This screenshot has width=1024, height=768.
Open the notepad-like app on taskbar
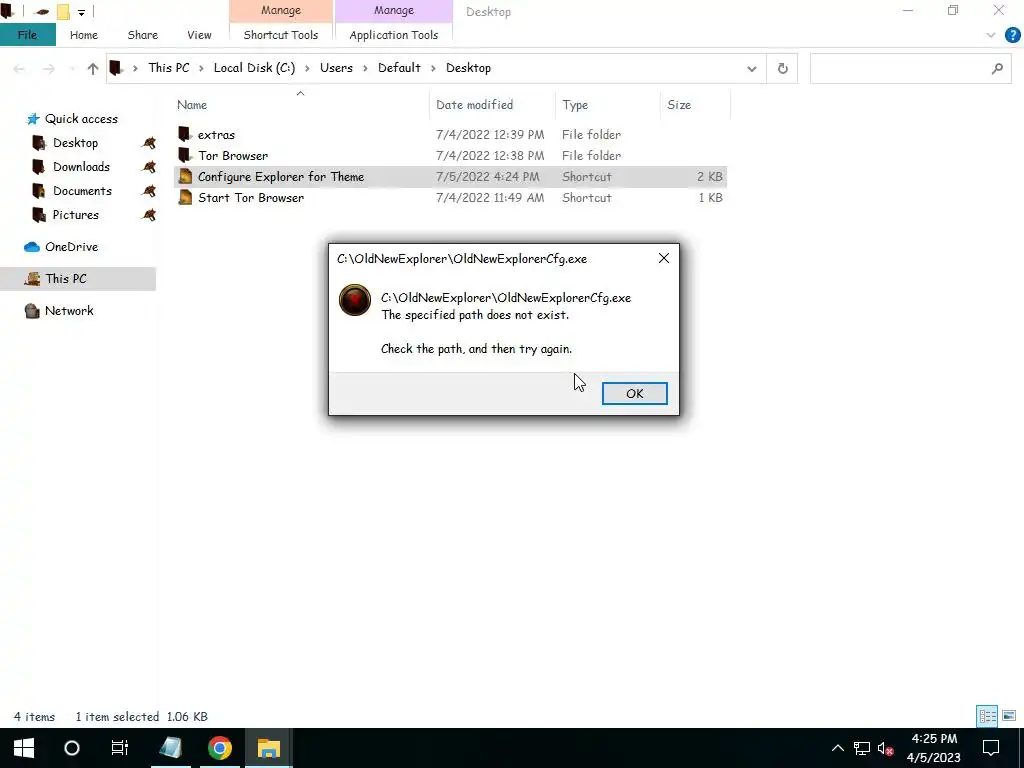click(171, 748)
